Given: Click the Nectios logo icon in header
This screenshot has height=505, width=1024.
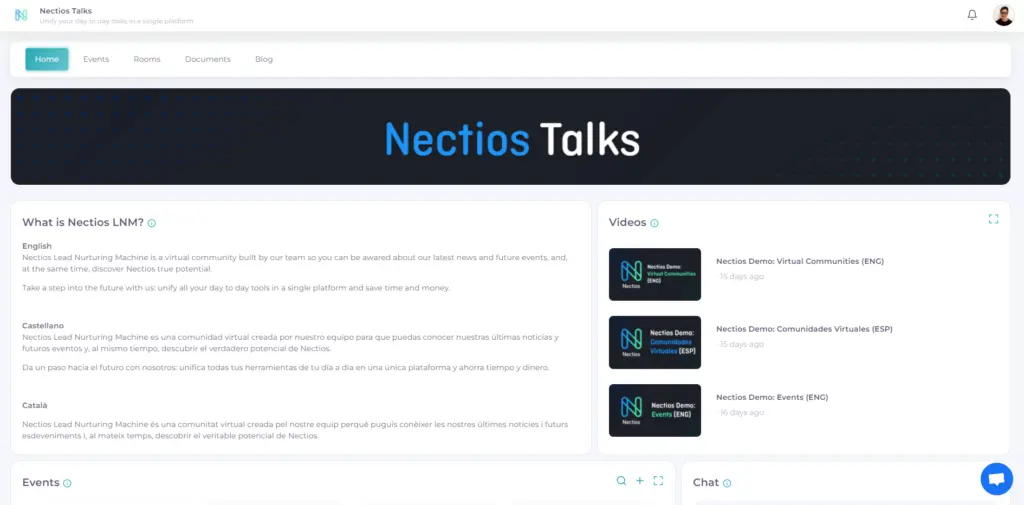Looking at the screenshot, I should coord(21,15).
